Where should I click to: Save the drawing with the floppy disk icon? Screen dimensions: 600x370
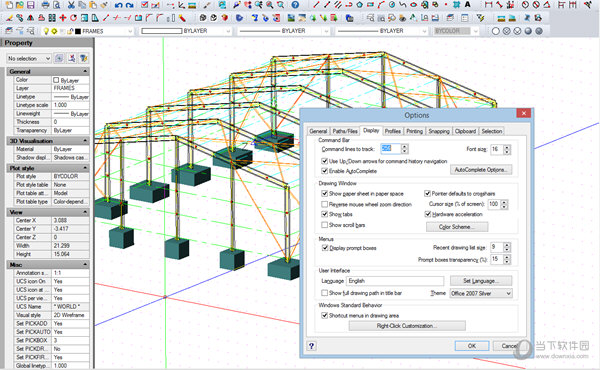31,5
